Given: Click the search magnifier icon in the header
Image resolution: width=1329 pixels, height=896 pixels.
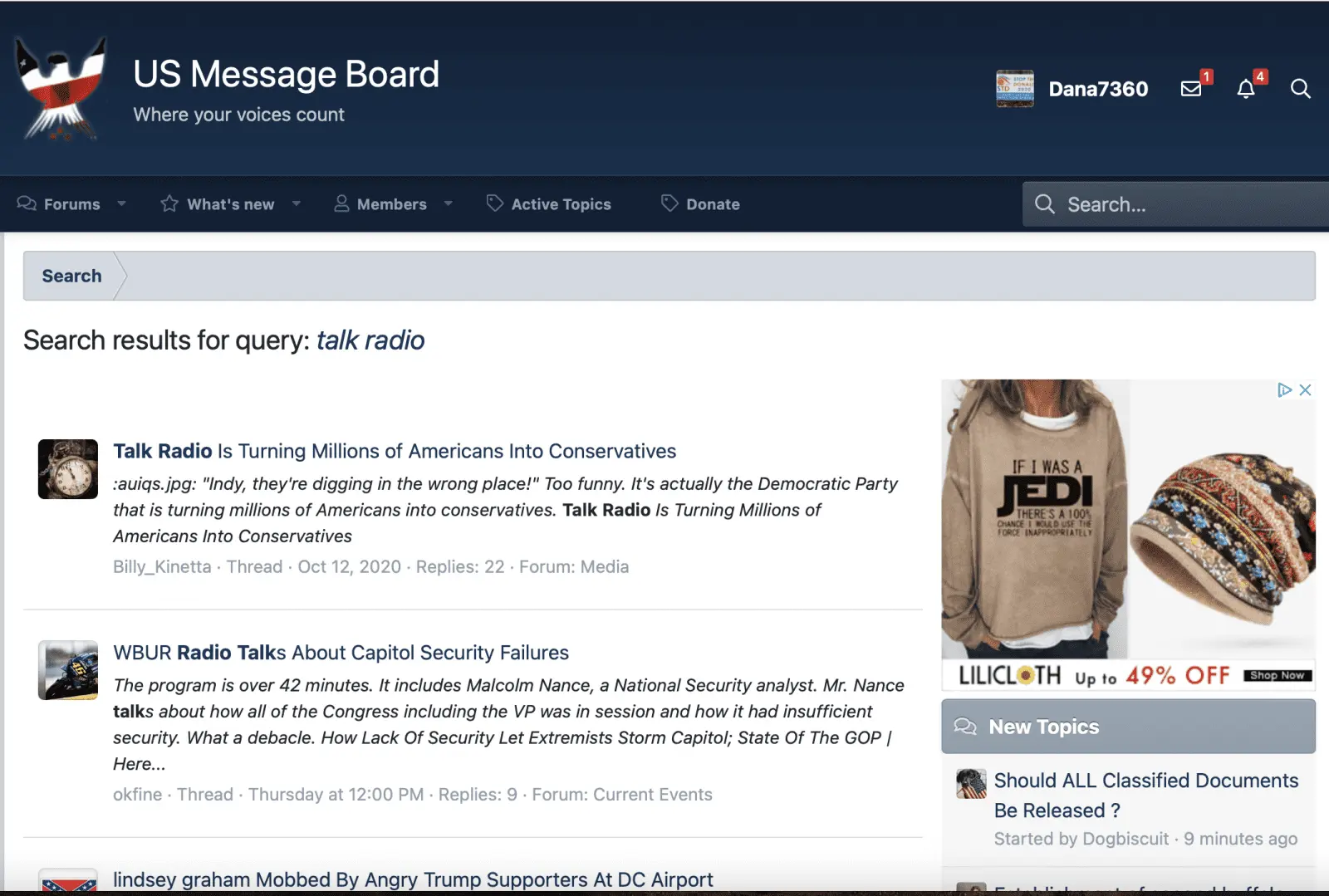Looking at the screenshot, I should point(1300,89).
